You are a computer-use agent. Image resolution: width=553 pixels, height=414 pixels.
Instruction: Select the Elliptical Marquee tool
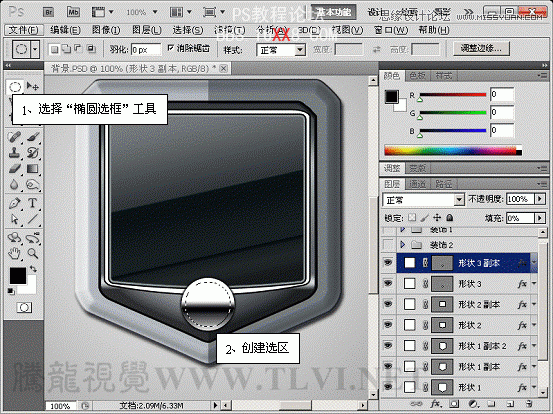(14, 86)
